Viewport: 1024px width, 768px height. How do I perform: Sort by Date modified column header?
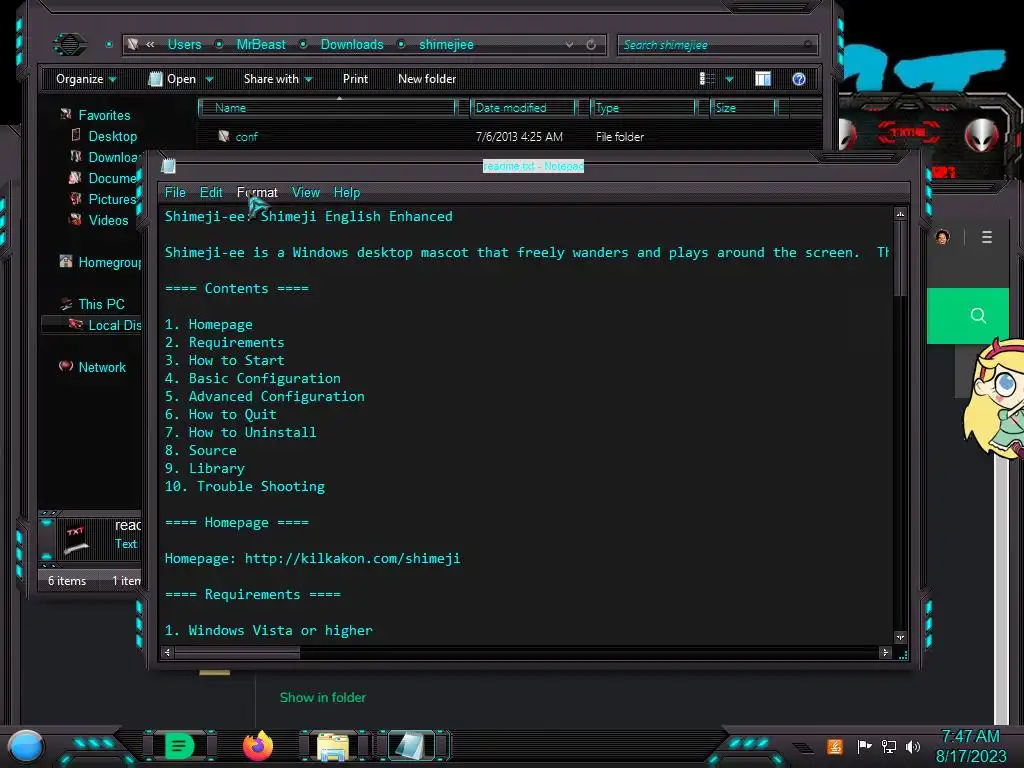[x=523, y=108]
